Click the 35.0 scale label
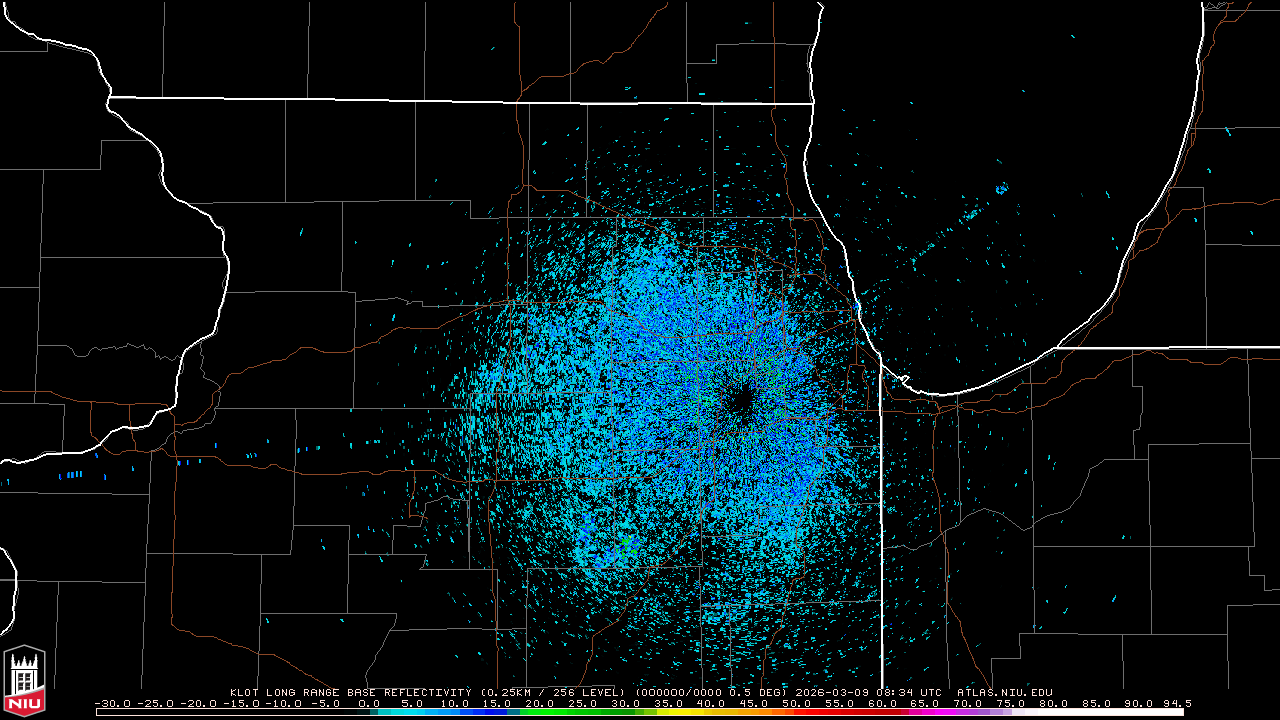The image size is (1280, 720). click(x=669, y=704)
